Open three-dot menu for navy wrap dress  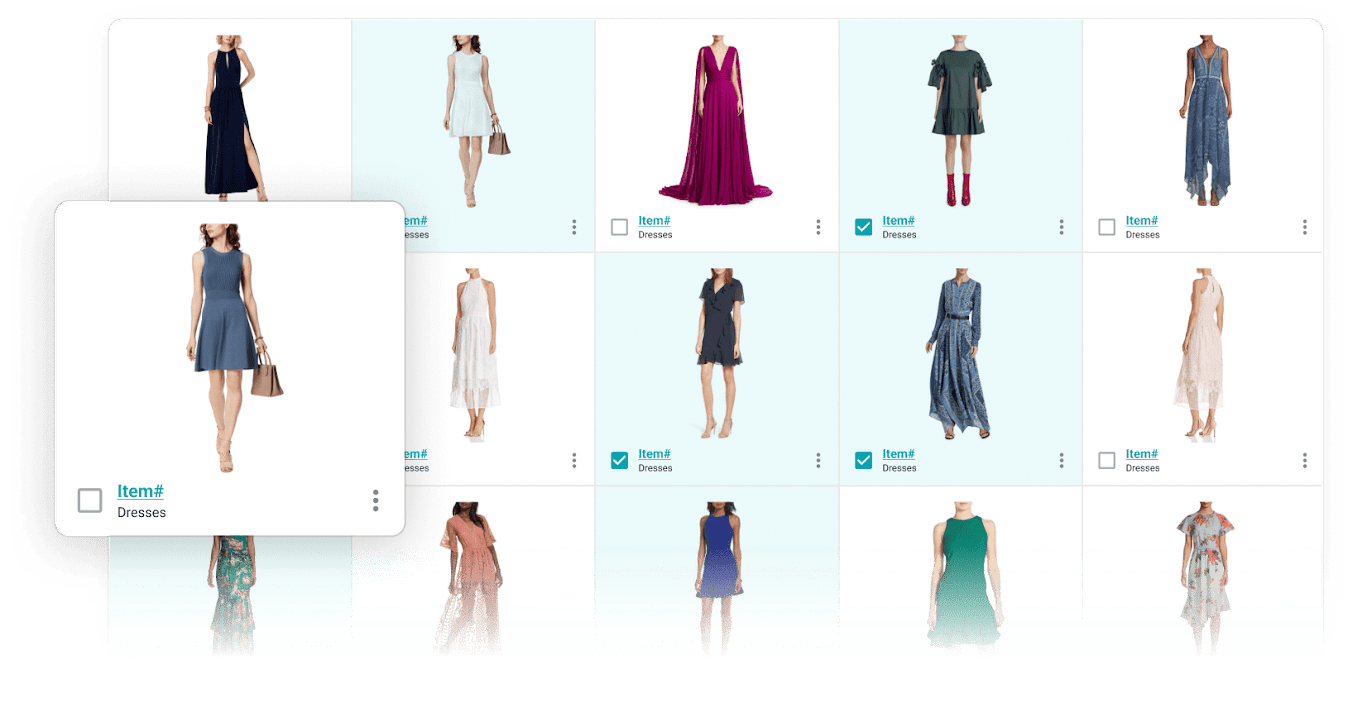coord(818,460)
